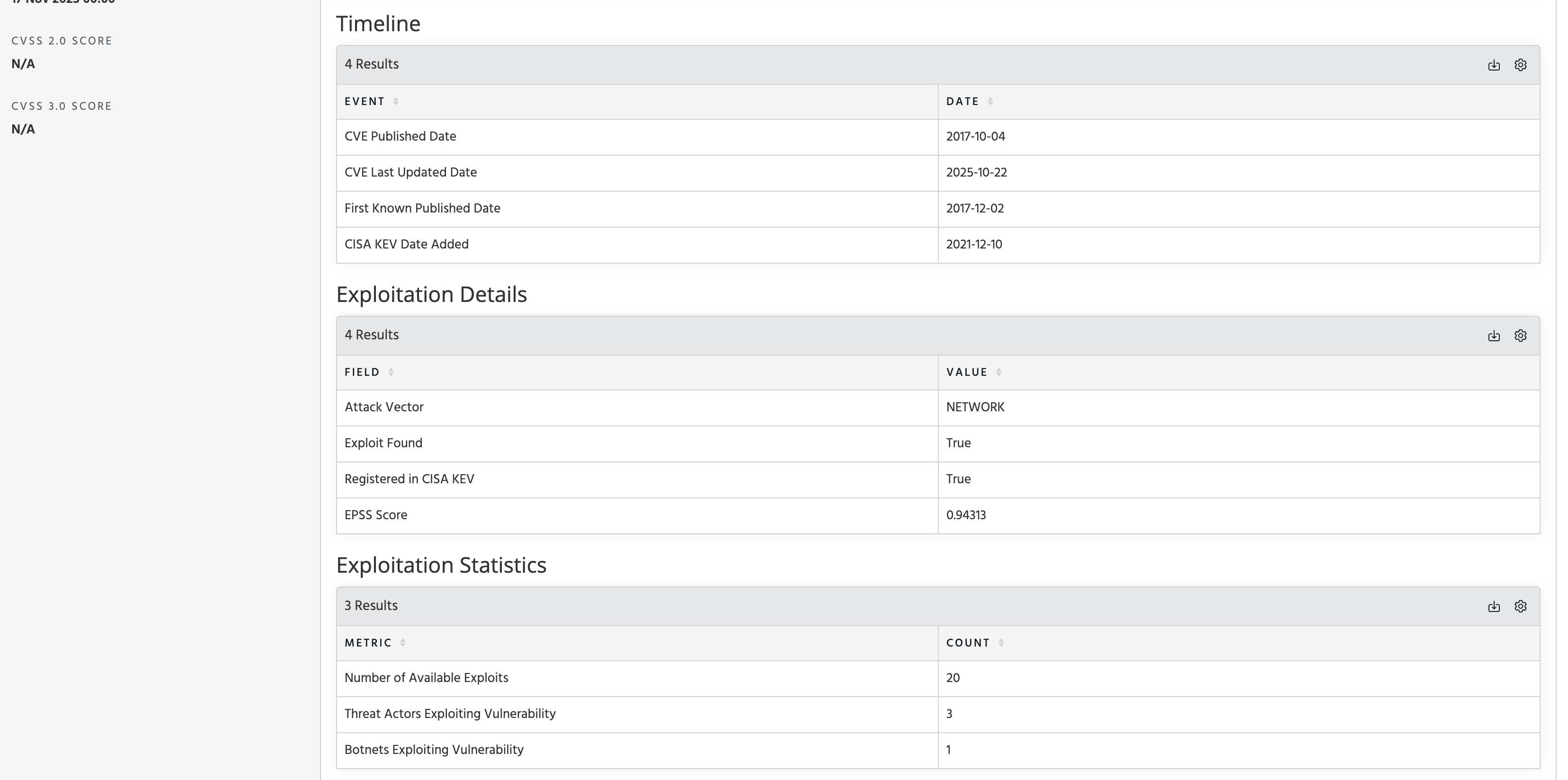Select the EPSS Score row
This screenshot has height=780, width=1568.
[x=375, y=515]
